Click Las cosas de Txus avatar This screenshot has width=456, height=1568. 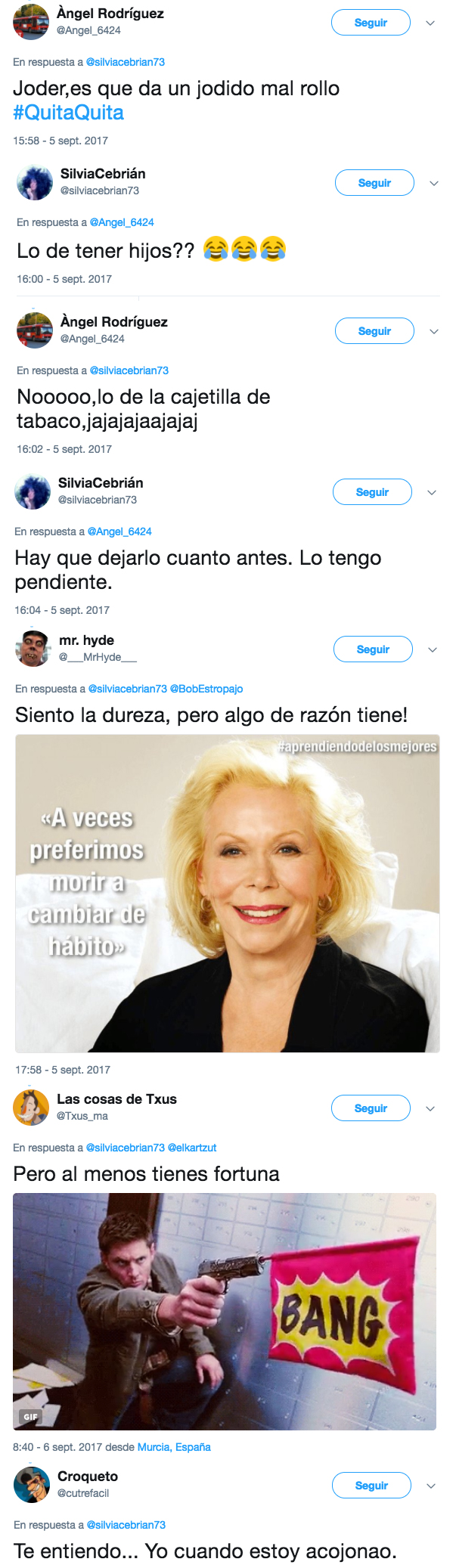point(31,1108)
